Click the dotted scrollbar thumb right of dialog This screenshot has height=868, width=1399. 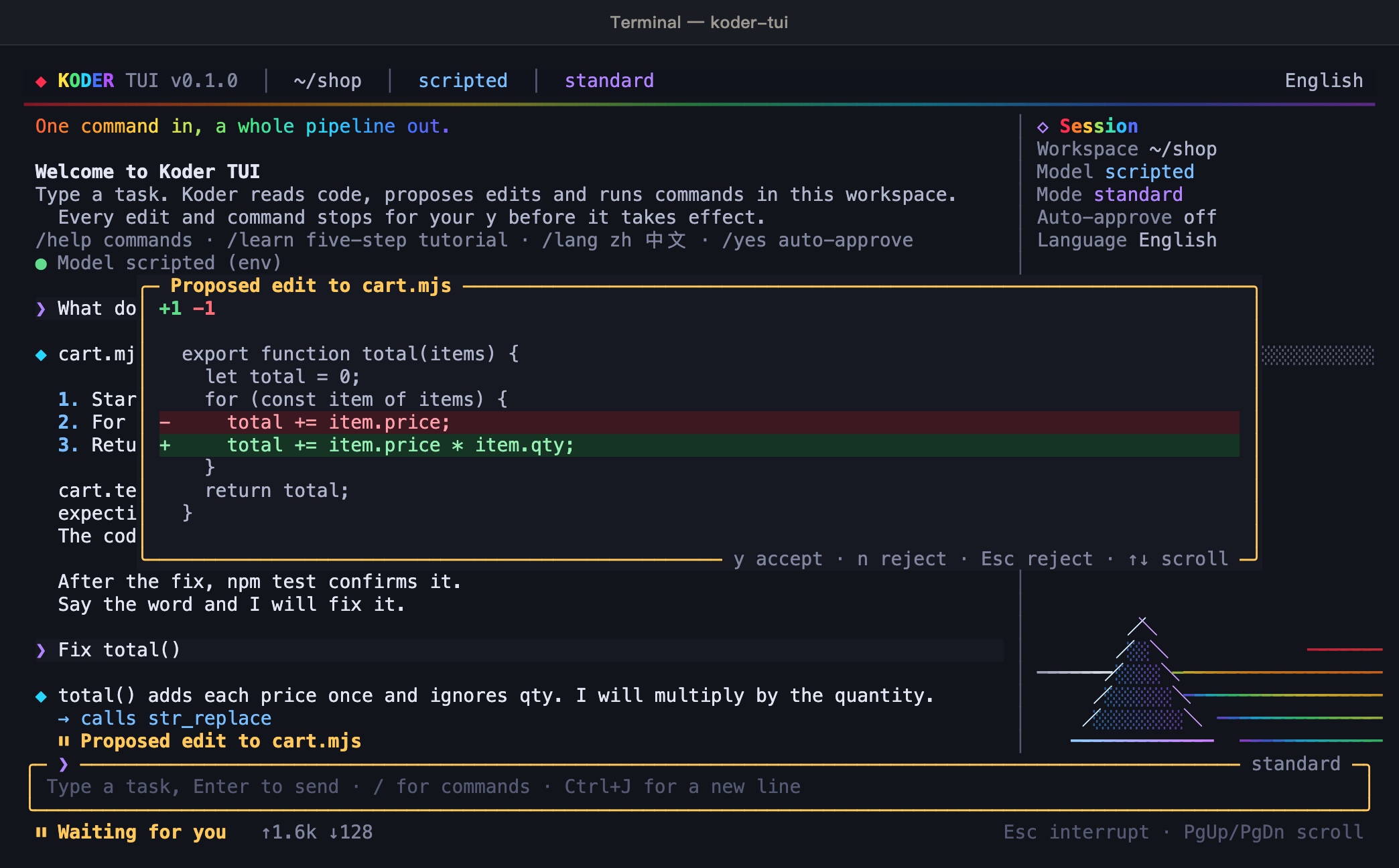(1317, 355)
